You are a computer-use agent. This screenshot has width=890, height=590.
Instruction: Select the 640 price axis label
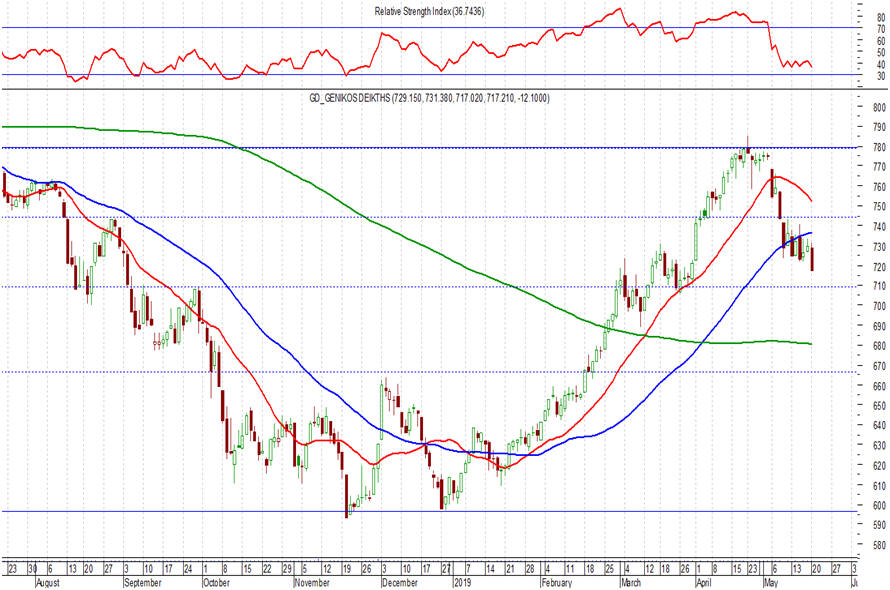(x=880, y=425)
